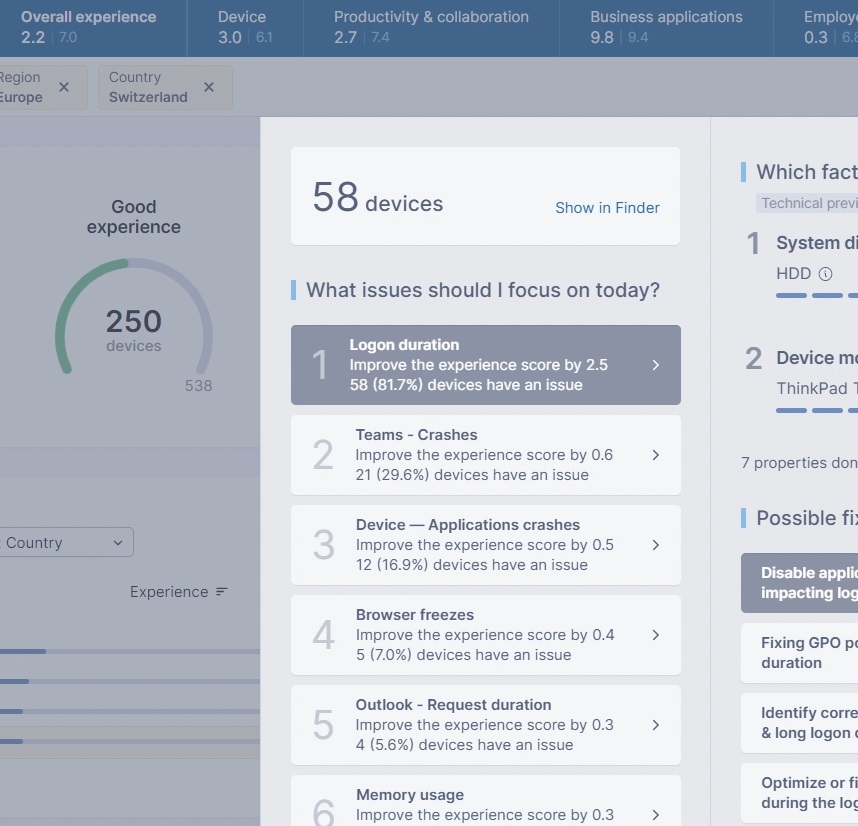
Task: Click chevron on Browser freezes row
Action: pyautogui.click(x=656, y=635)
